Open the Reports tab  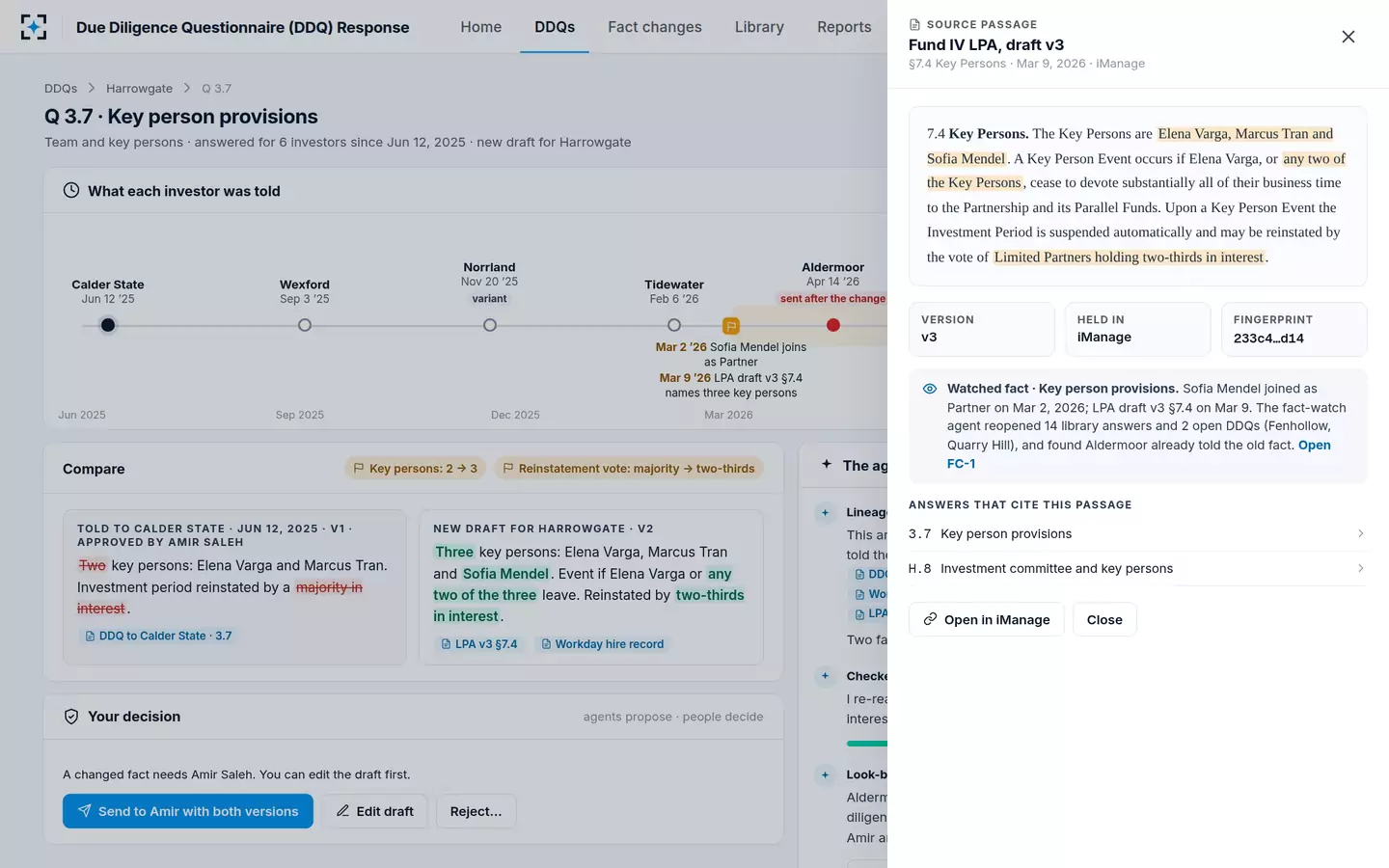tap(844, 27)
